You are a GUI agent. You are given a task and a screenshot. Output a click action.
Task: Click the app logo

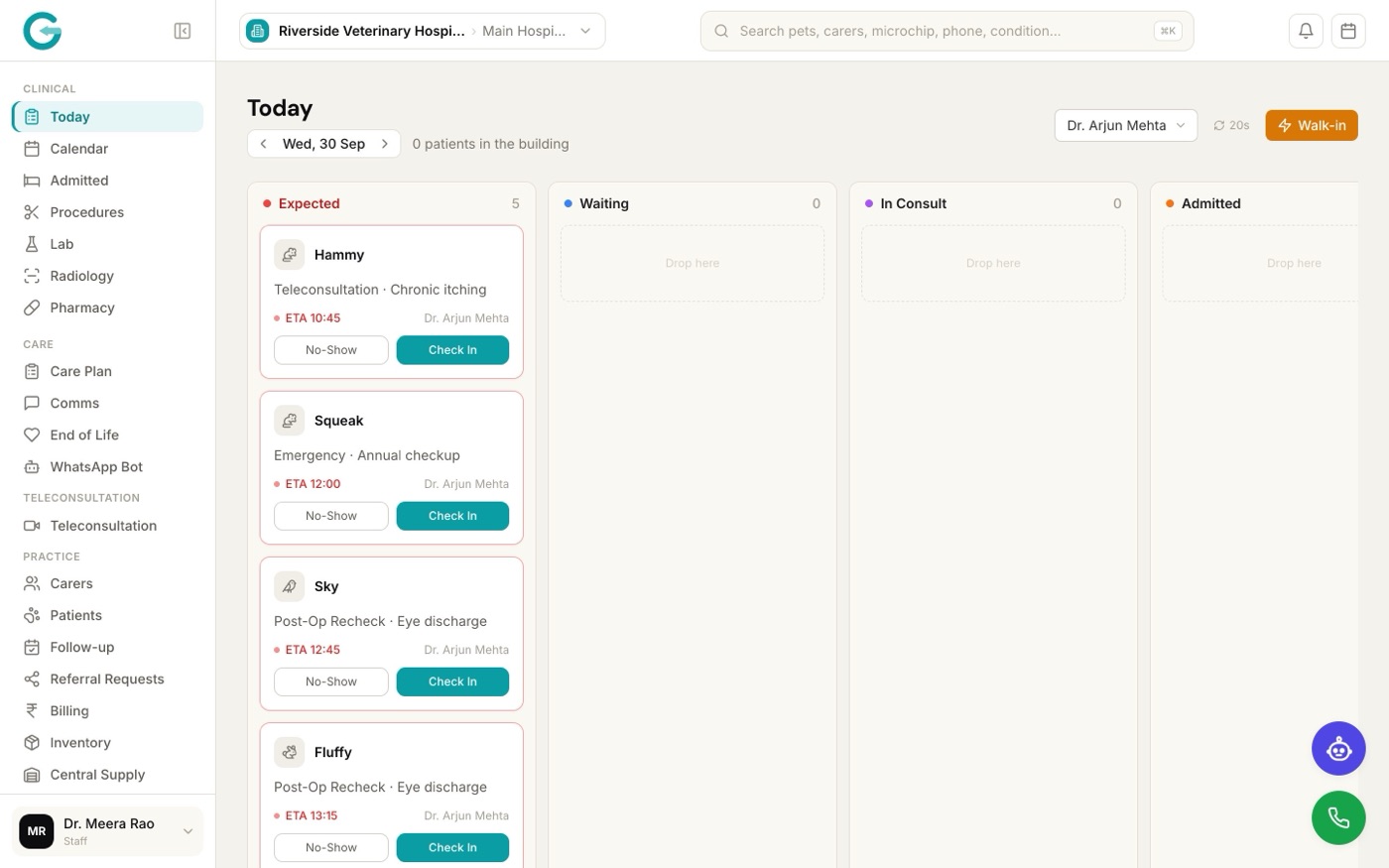[x=43, y=31]
